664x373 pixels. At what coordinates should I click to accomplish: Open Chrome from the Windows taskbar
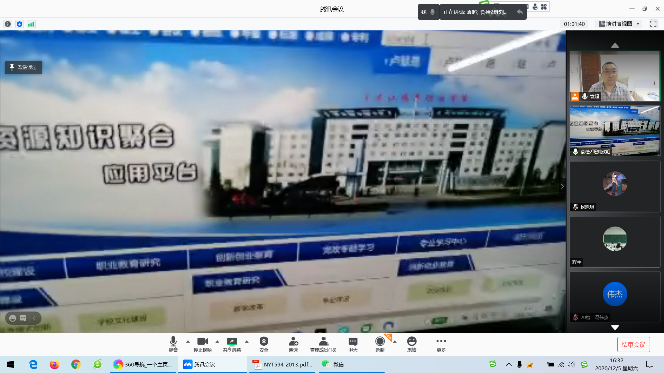point(76,364)
